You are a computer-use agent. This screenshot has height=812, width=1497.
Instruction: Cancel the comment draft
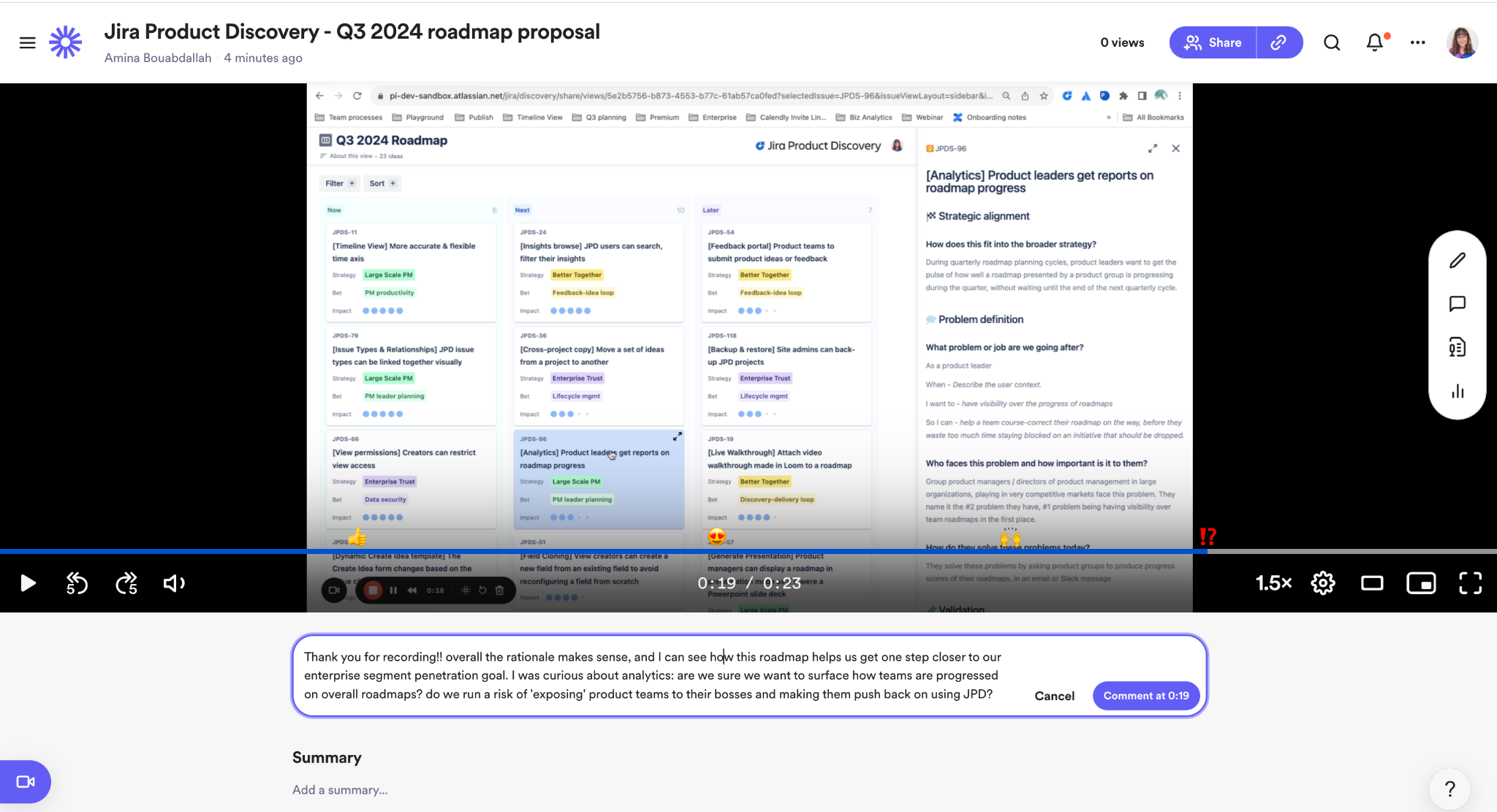[1054, 696]
